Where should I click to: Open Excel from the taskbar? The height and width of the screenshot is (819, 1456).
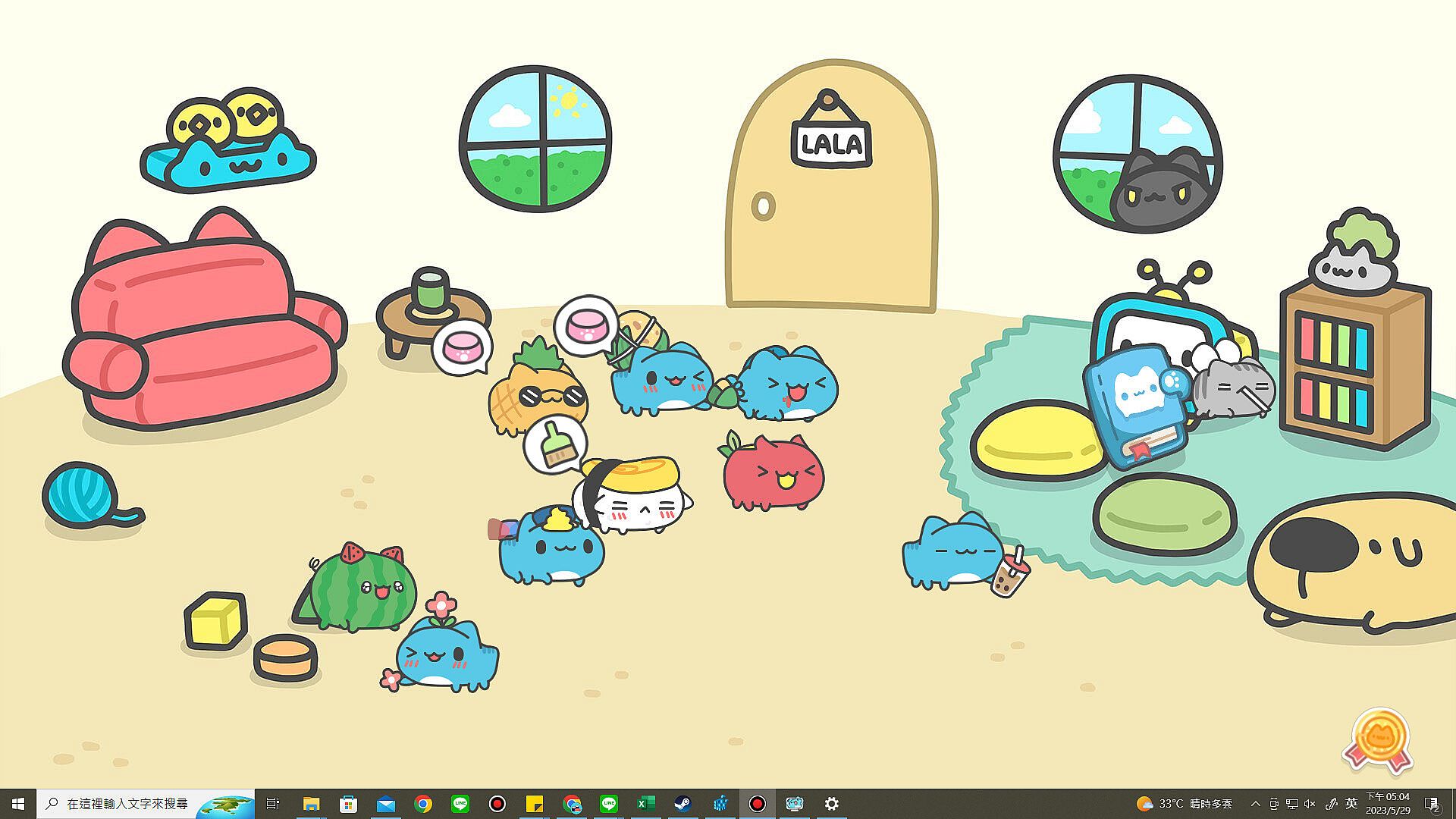point(645,804)
